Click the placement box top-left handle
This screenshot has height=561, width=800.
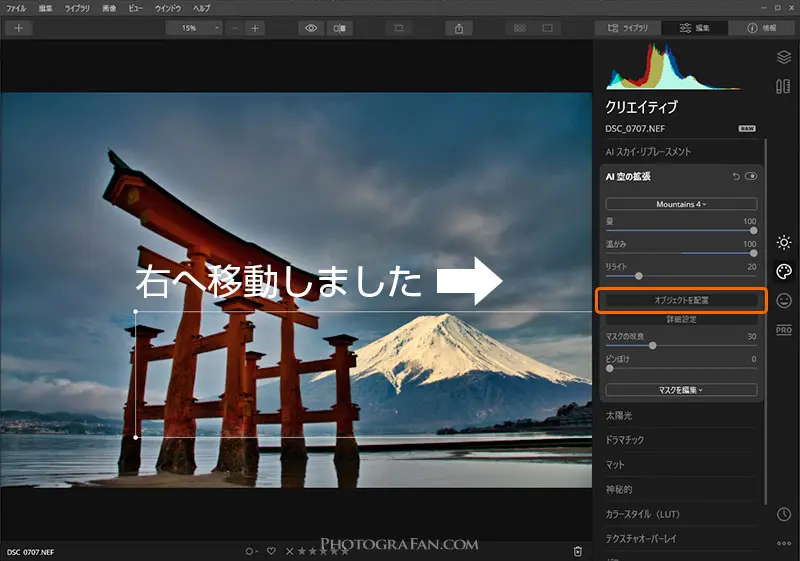(x=136, y=311)
